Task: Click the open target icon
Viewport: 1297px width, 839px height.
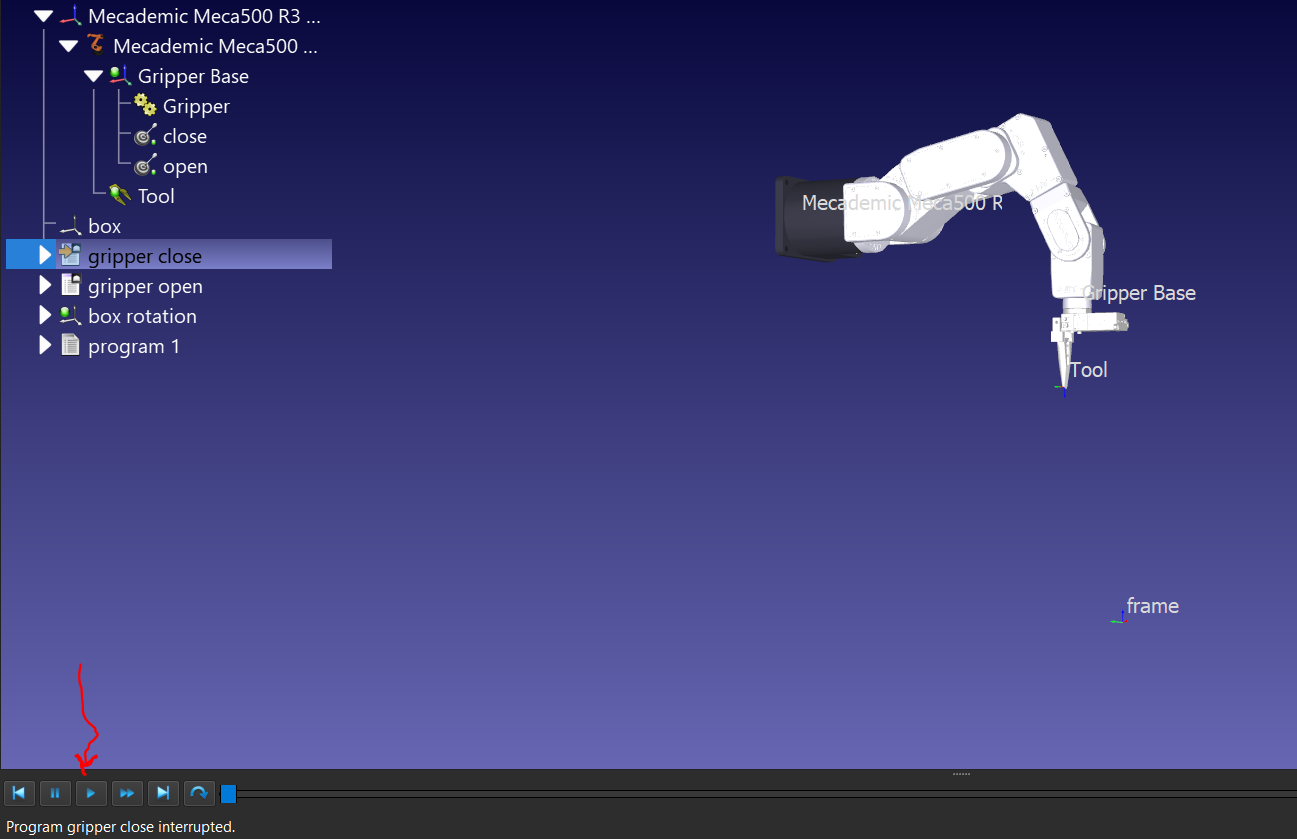Action: point(145,166)
